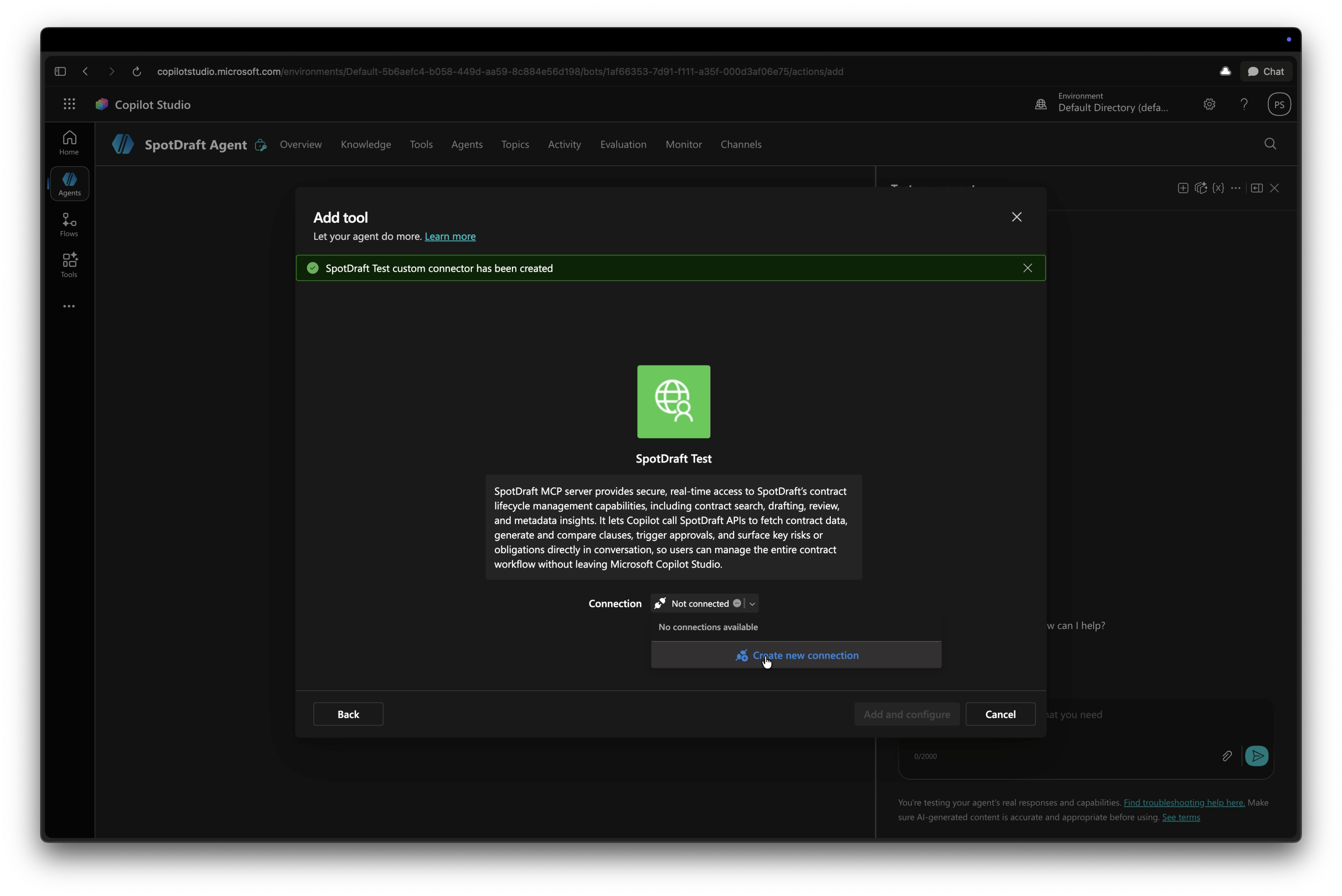Switch to the Channels tab
This screenshot has height=896, width=1342.
click(x=741, y=145)
